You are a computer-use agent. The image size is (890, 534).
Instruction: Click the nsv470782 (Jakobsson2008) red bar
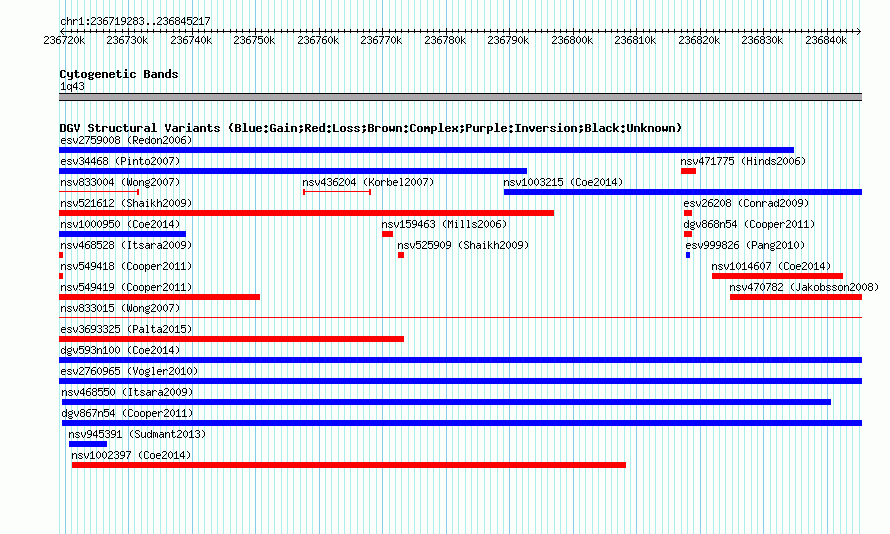click(x=796, y=297)
